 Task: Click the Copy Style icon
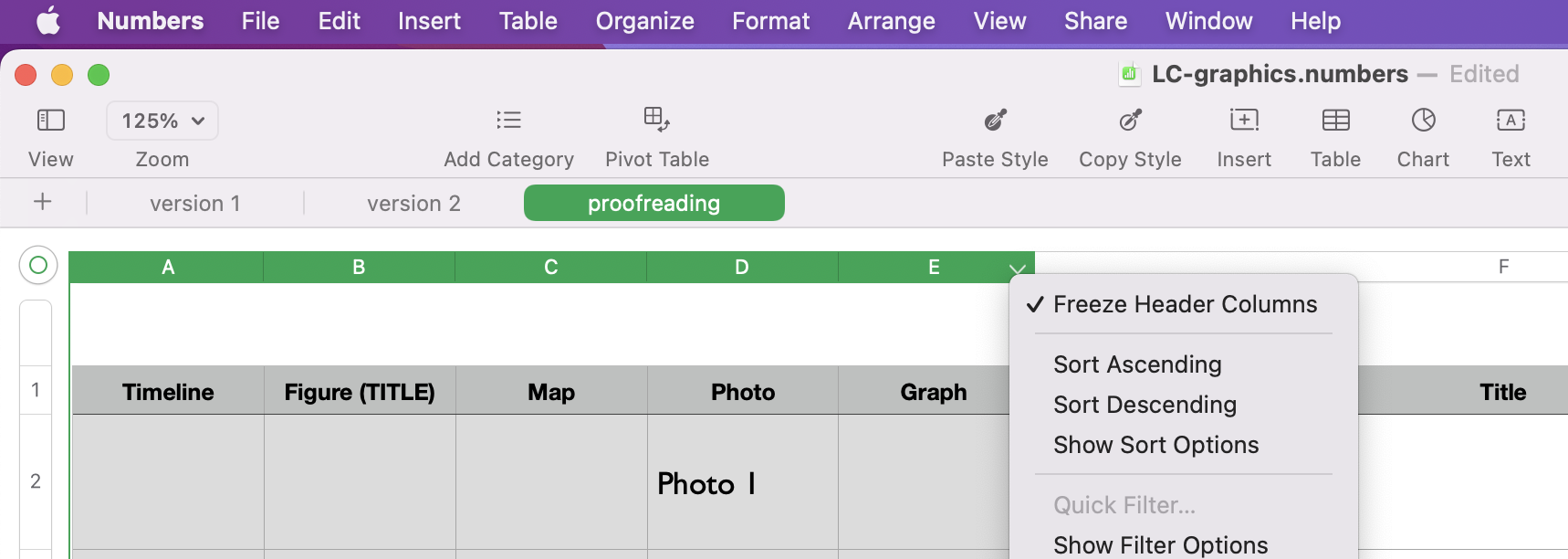click(x=1130, y=121)
